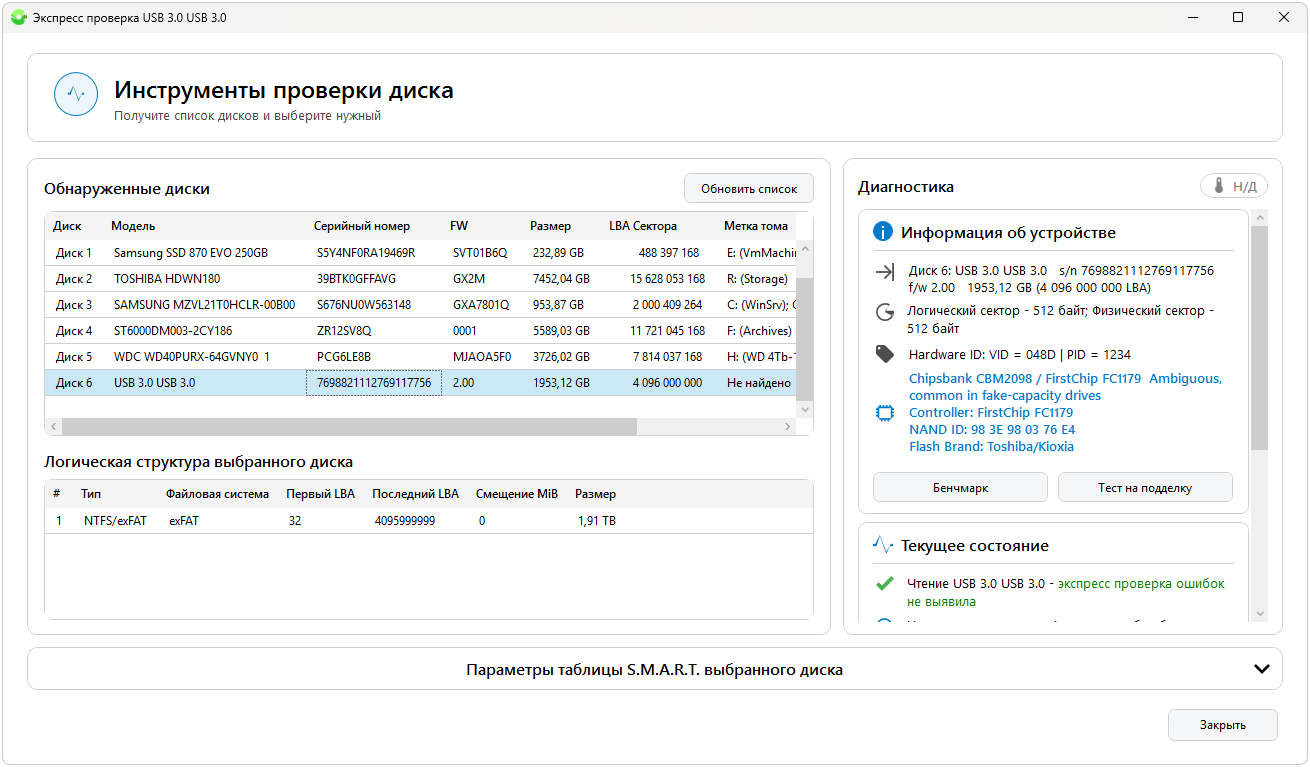
Task: Run Тест на подделку
Action: pos(1145,488)
